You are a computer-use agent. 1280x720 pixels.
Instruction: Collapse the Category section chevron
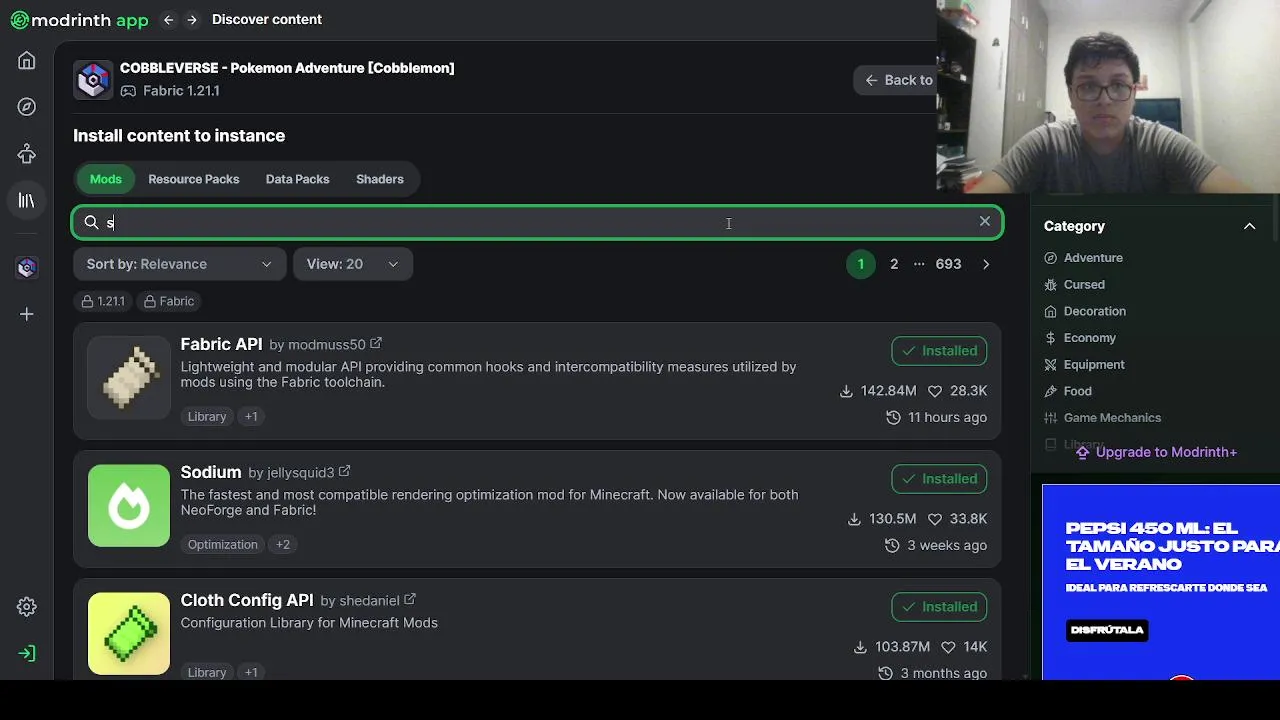click(1249, 226)
